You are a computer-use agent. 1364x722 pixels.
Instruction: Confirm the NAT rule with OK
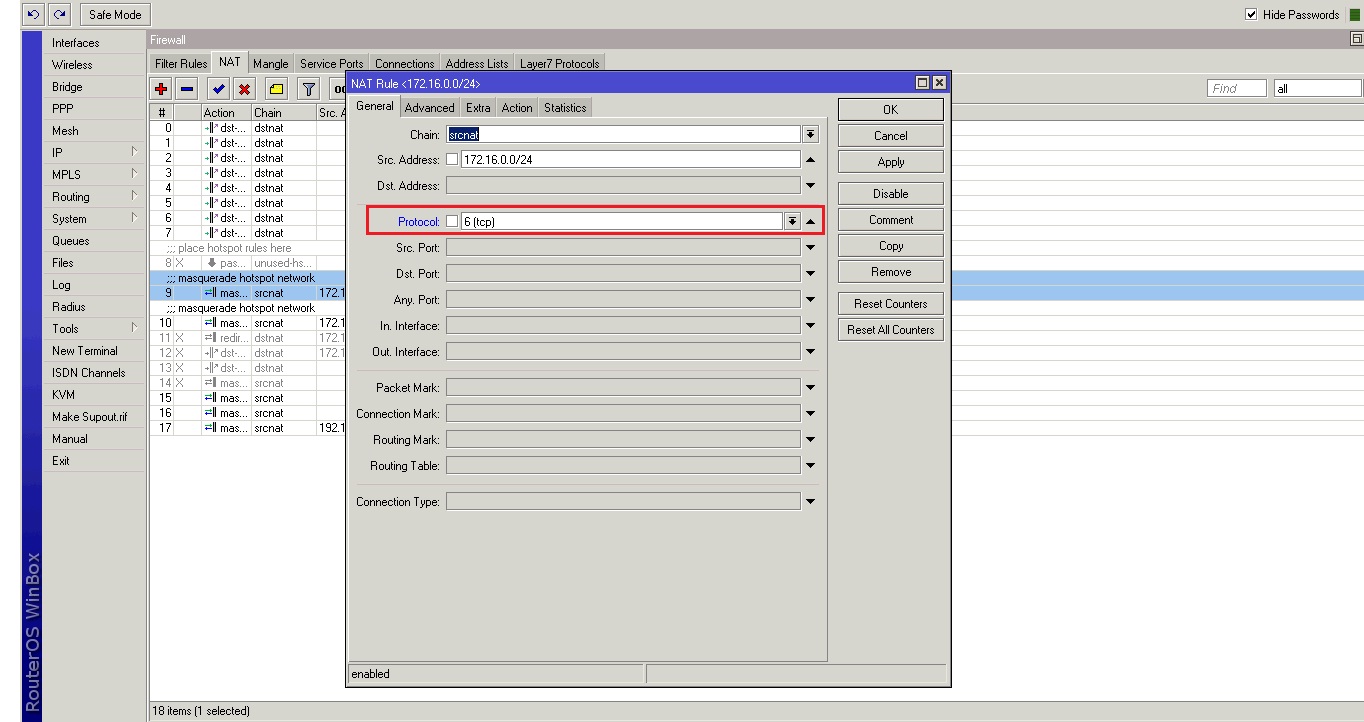coord(890,110)
